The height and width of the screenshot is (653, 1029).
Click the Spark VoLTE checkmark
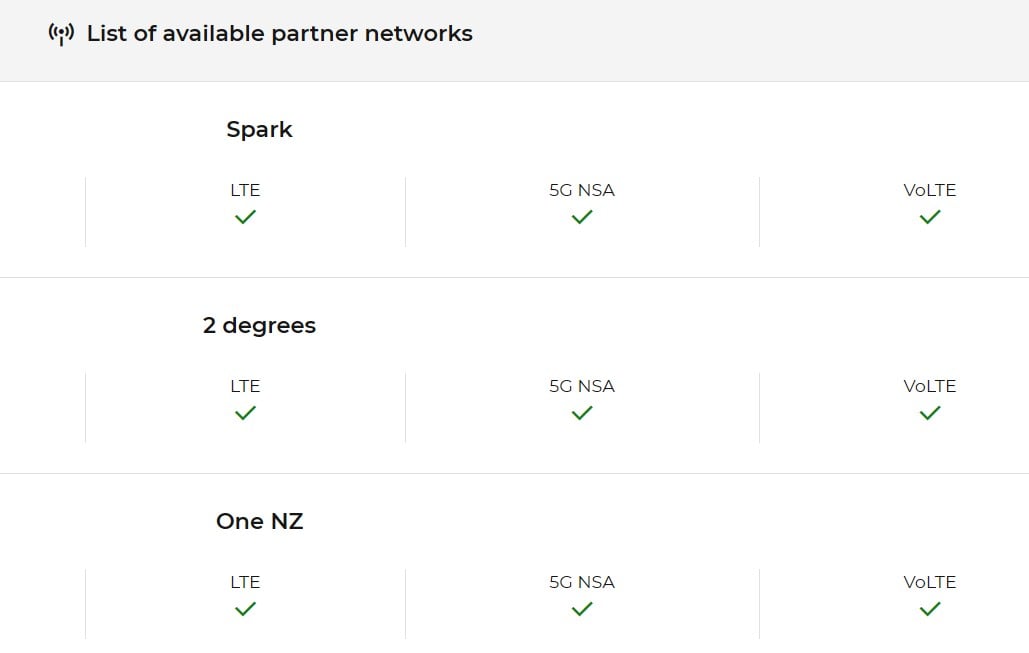click(930, 216)
